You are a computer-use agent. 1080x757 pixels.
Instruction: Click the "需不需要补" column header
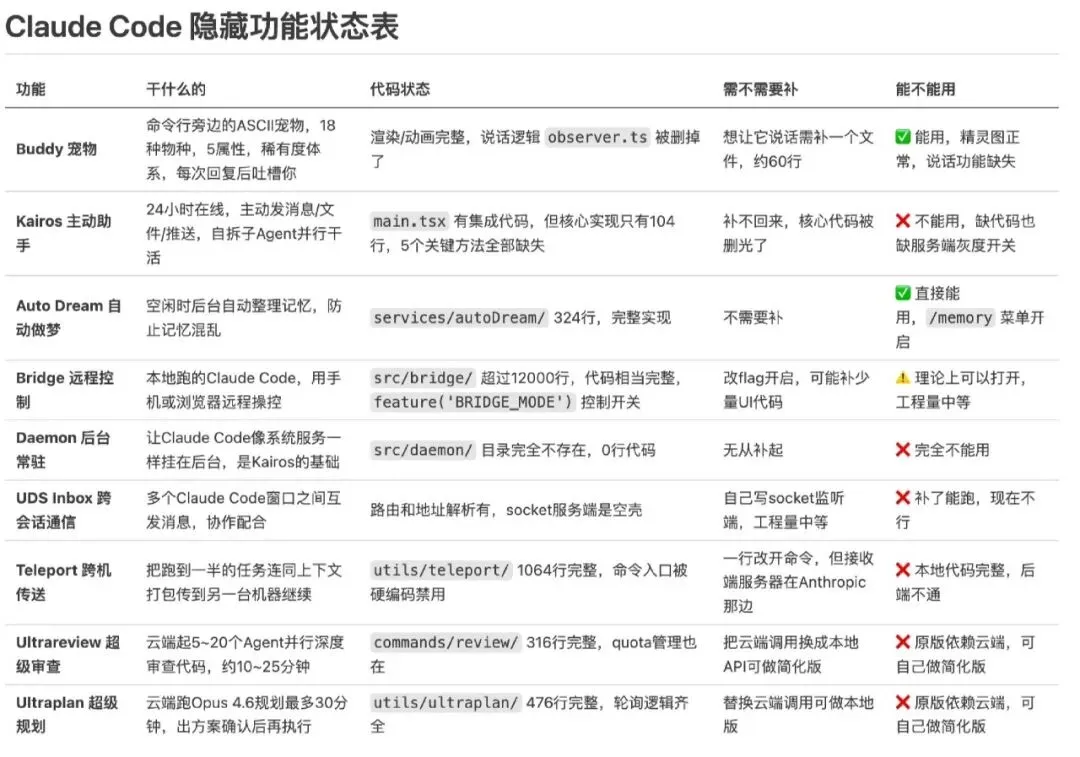click(760, 89)
